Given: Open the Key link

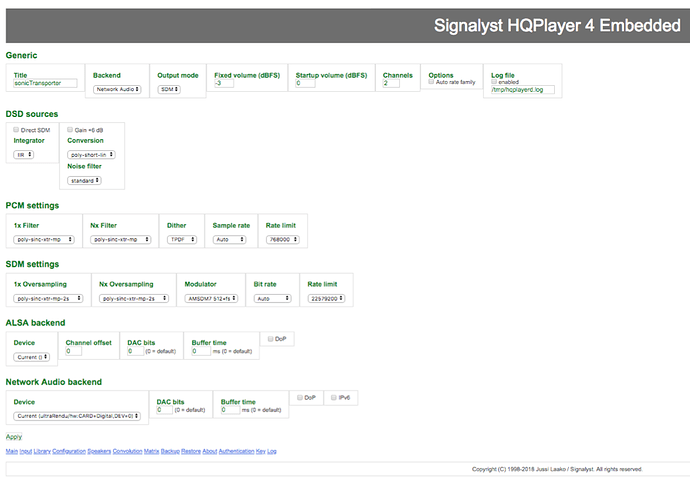Looking at the screenshot, I should (261, 451).
